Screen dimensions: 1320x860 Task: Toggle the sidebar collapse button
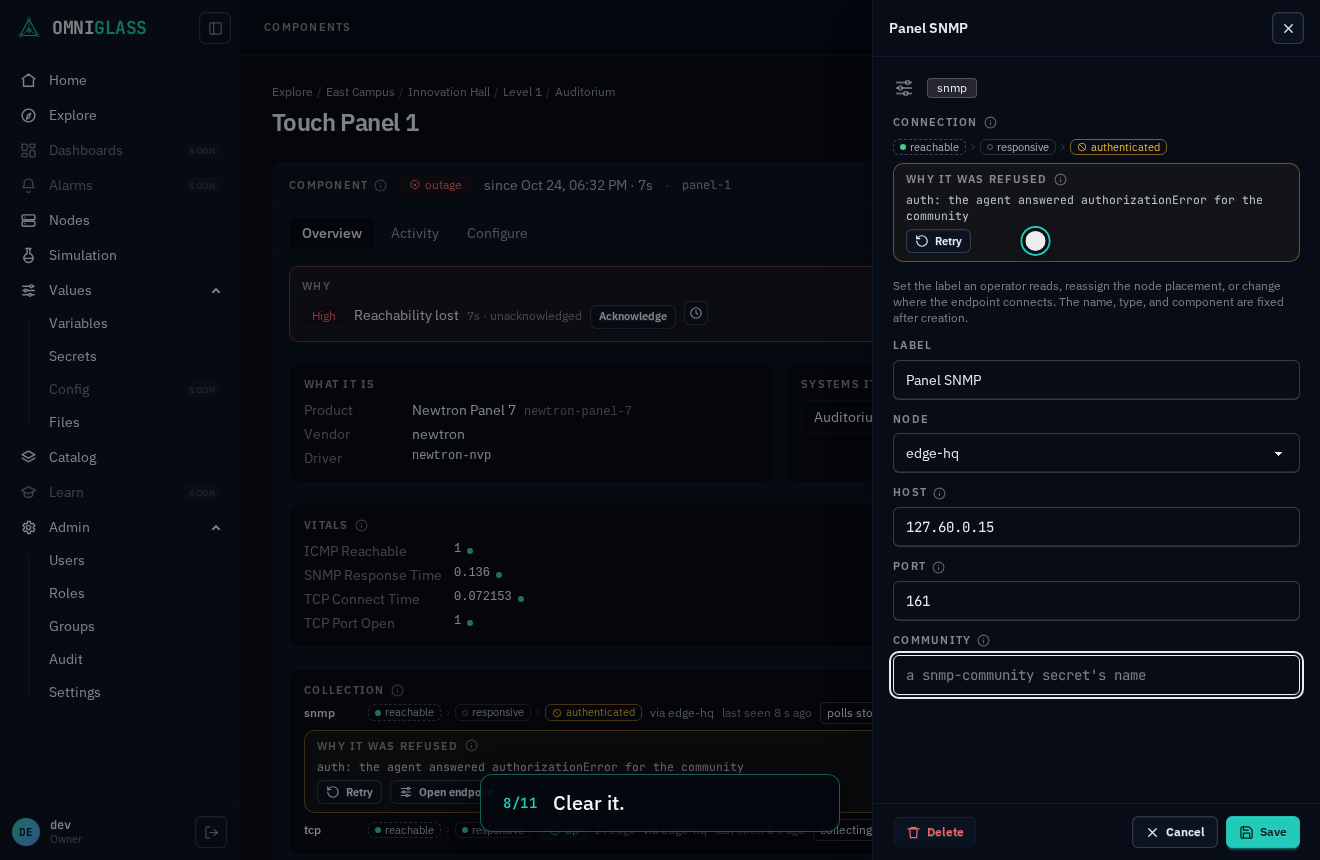[x=215, y=28]
